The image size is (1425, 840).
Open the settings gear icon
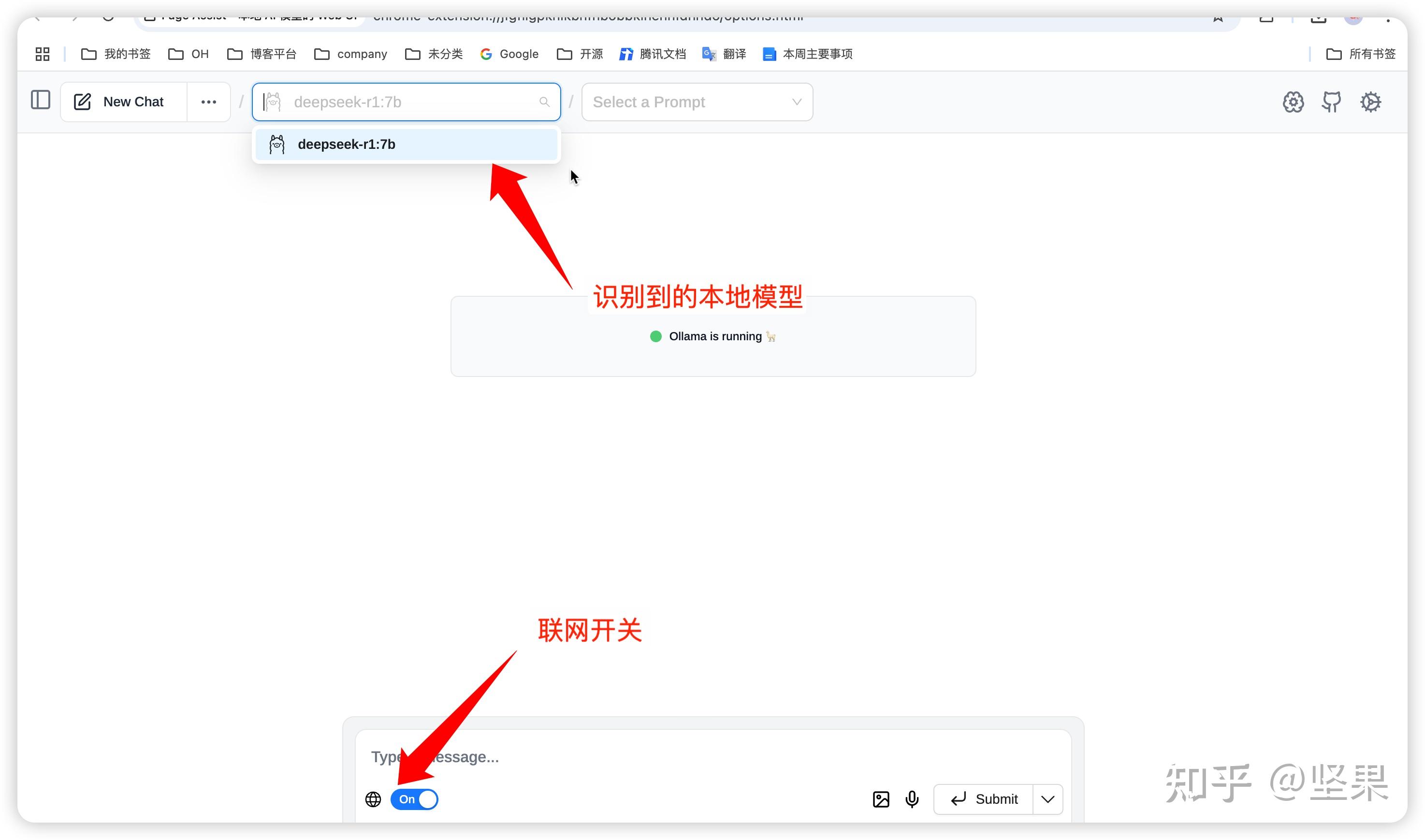pos(1371,102)
